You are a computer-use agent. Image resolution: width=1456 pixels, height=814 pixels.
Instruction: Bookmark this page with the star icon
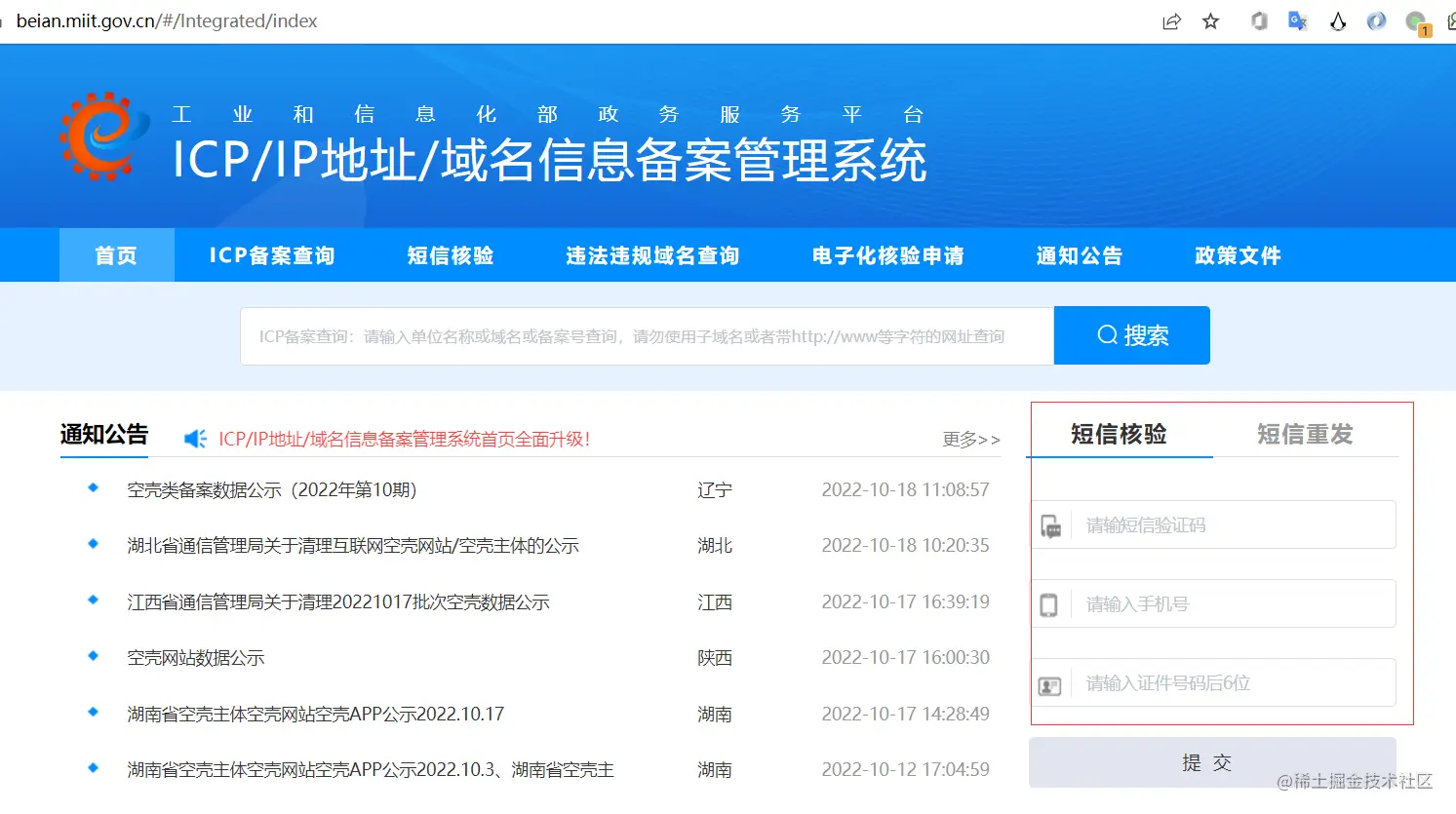(x=1210, y=21)
